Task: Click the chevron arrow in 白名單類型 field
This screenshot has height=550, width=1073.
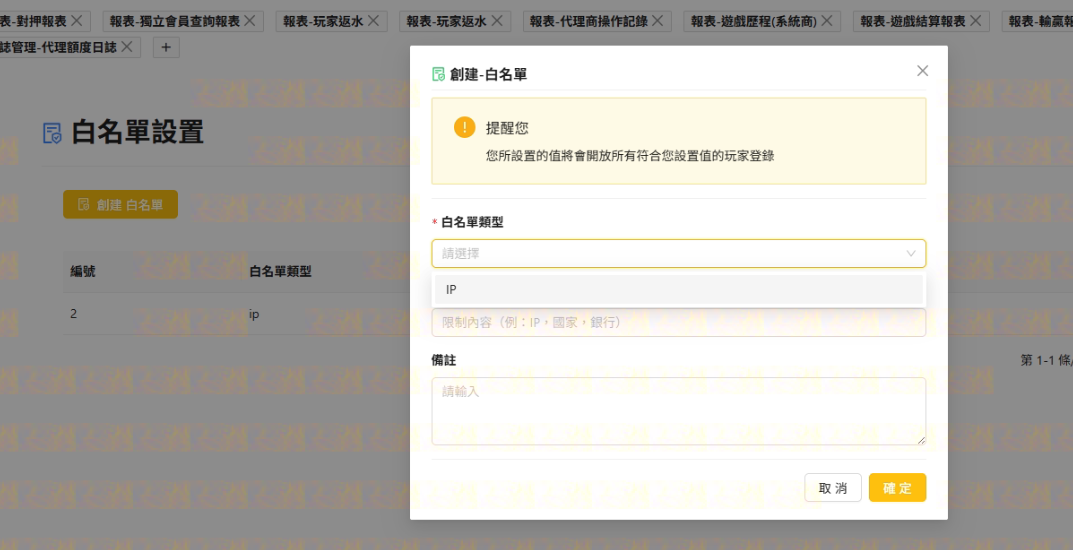Action: point(910,254)
